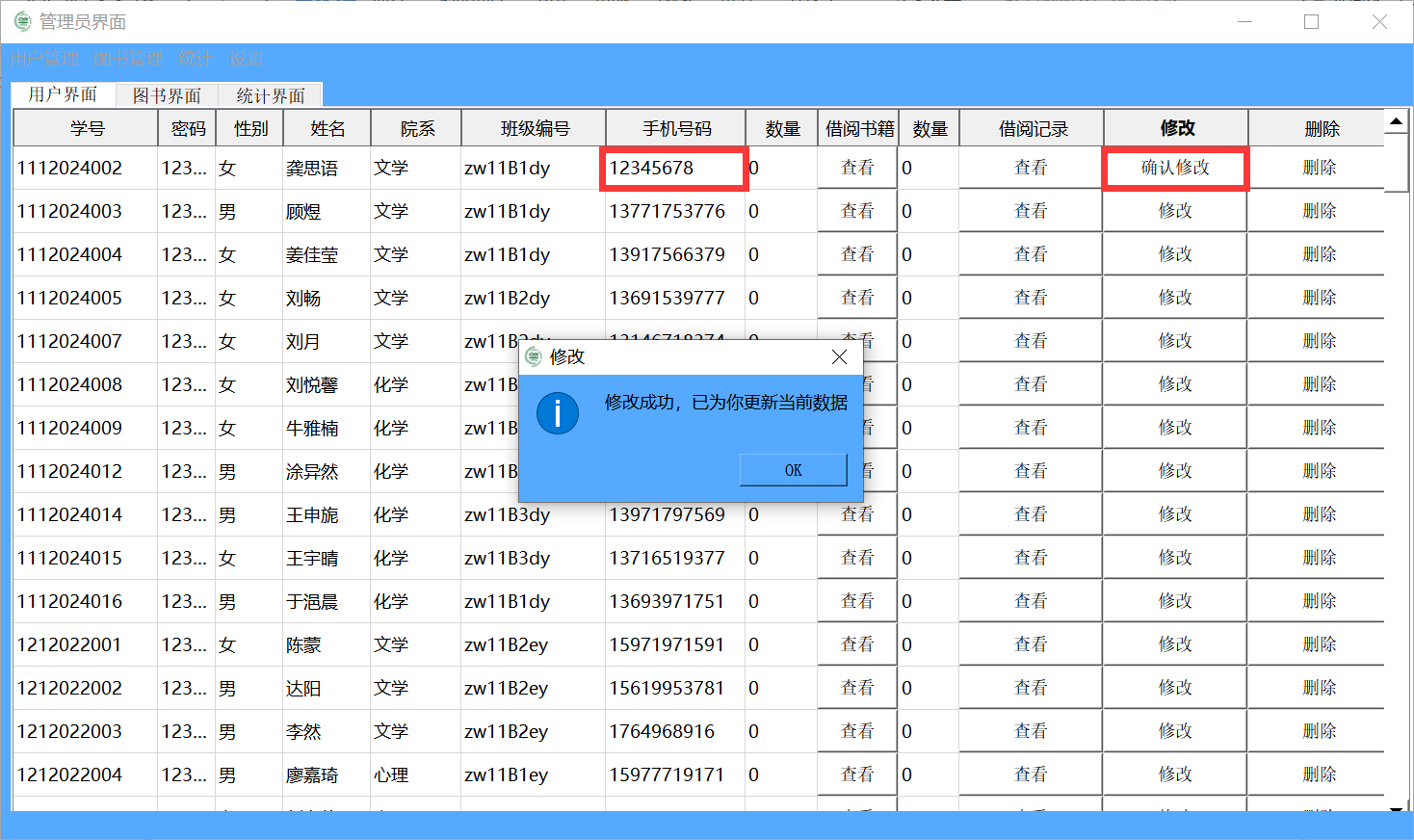The height and width of the screenshot is (840, 1414).
Task: Click the phone field showing 12345678
Action: pos(674,168)
